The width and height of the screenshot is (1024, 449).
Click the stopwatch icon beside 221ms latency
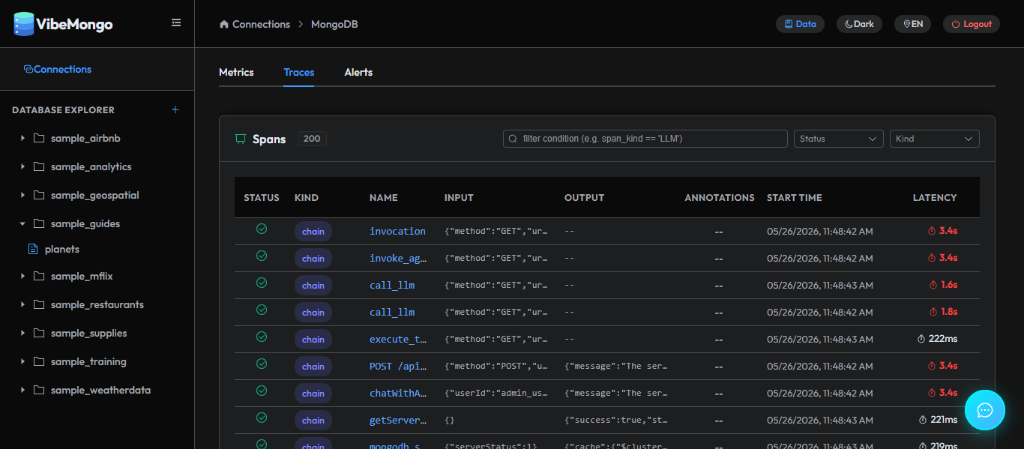[923, 420]
